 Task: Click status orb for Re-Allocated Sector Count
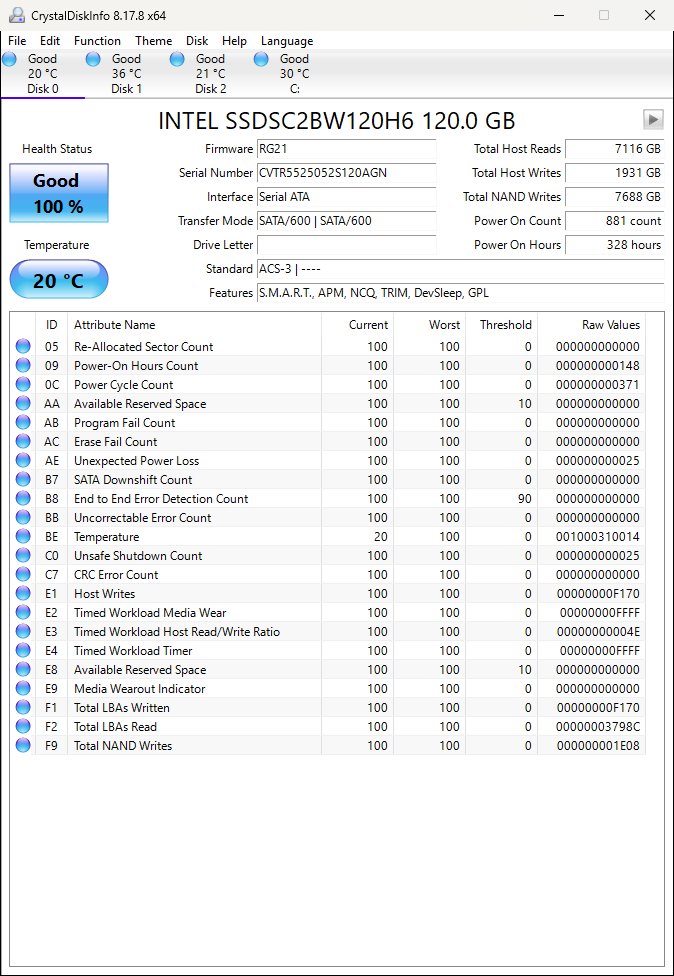click(23, 346)
